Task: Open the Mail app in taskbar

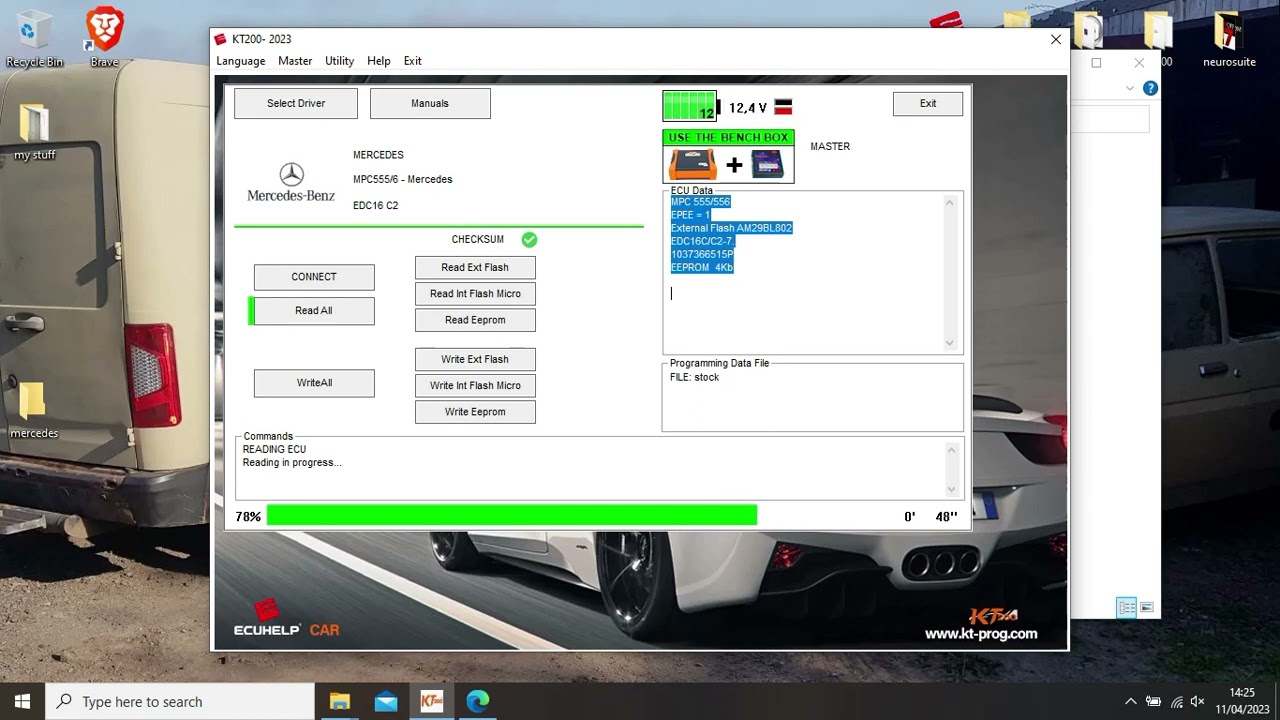Action: pos(386,702)
